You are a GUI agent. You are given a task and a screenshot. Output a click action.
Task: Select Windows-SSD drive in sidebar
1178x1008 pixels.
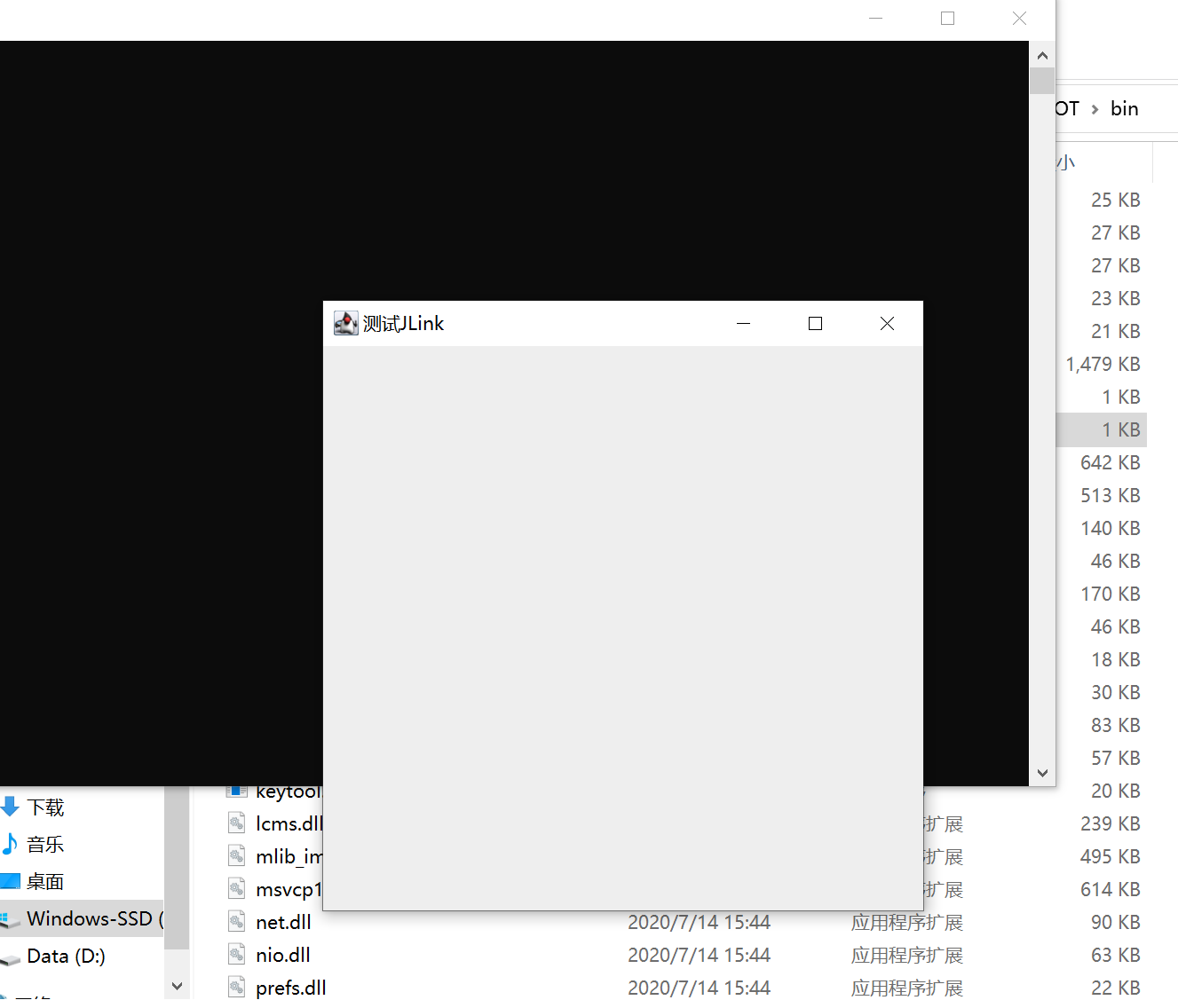point(82,918)
